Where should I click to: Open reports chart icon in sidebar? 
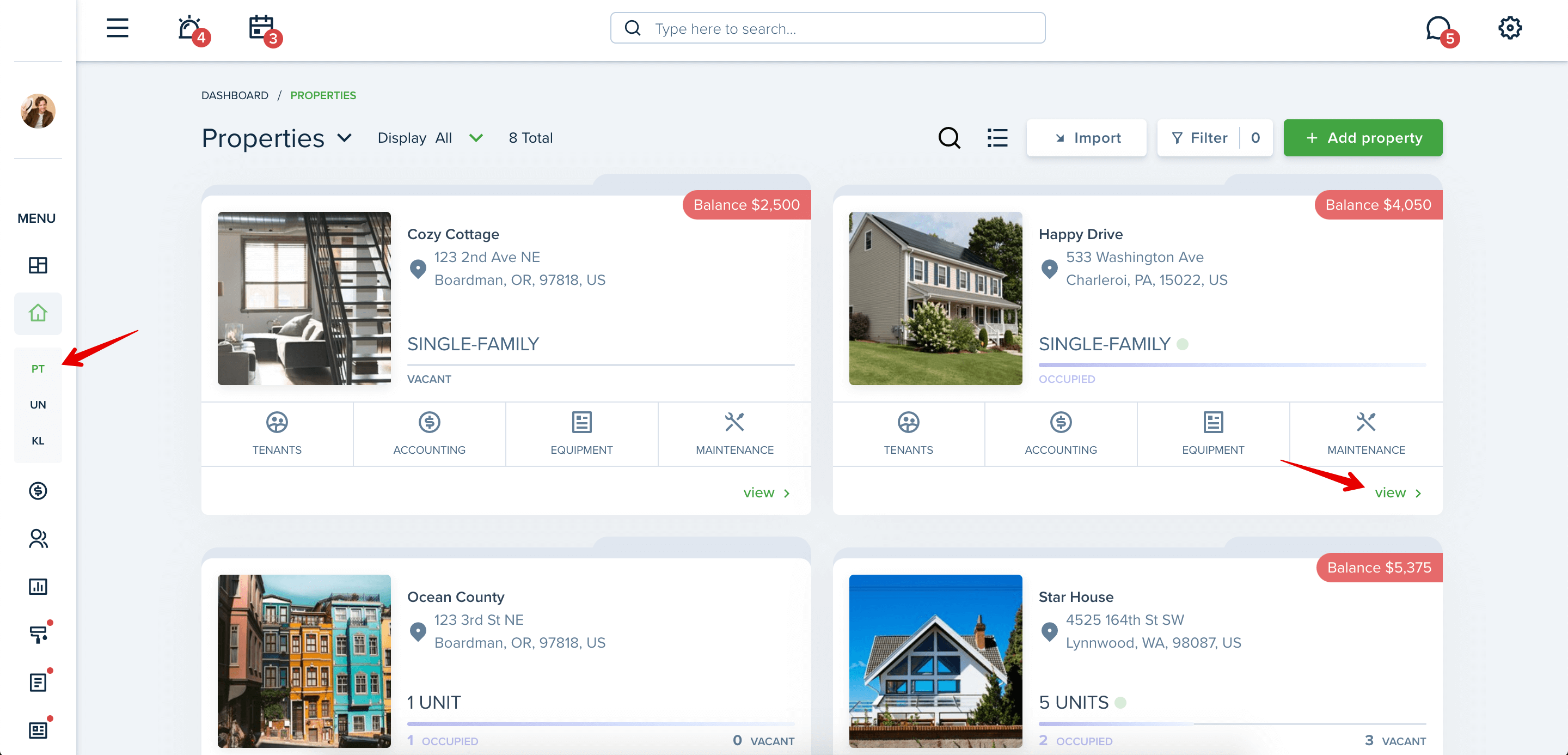pyautogui.click(x=38, y=586)
